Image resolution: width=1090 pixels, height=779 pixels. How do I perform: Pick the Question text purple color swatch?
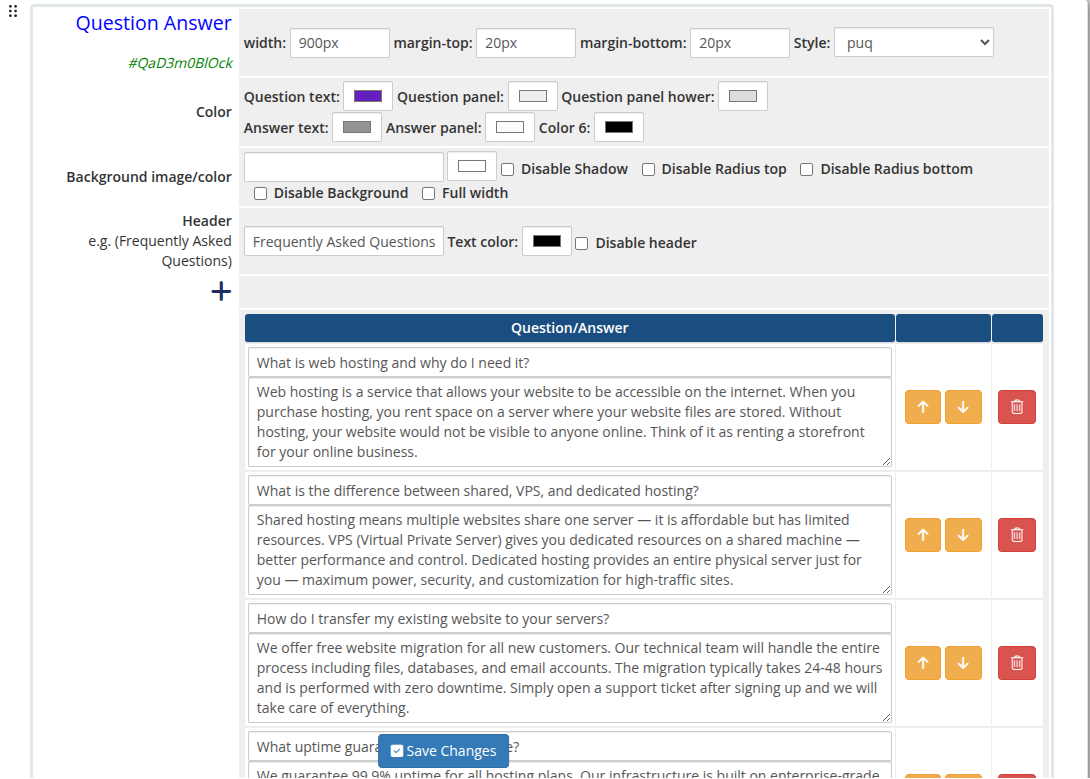(x=368, y=96)
